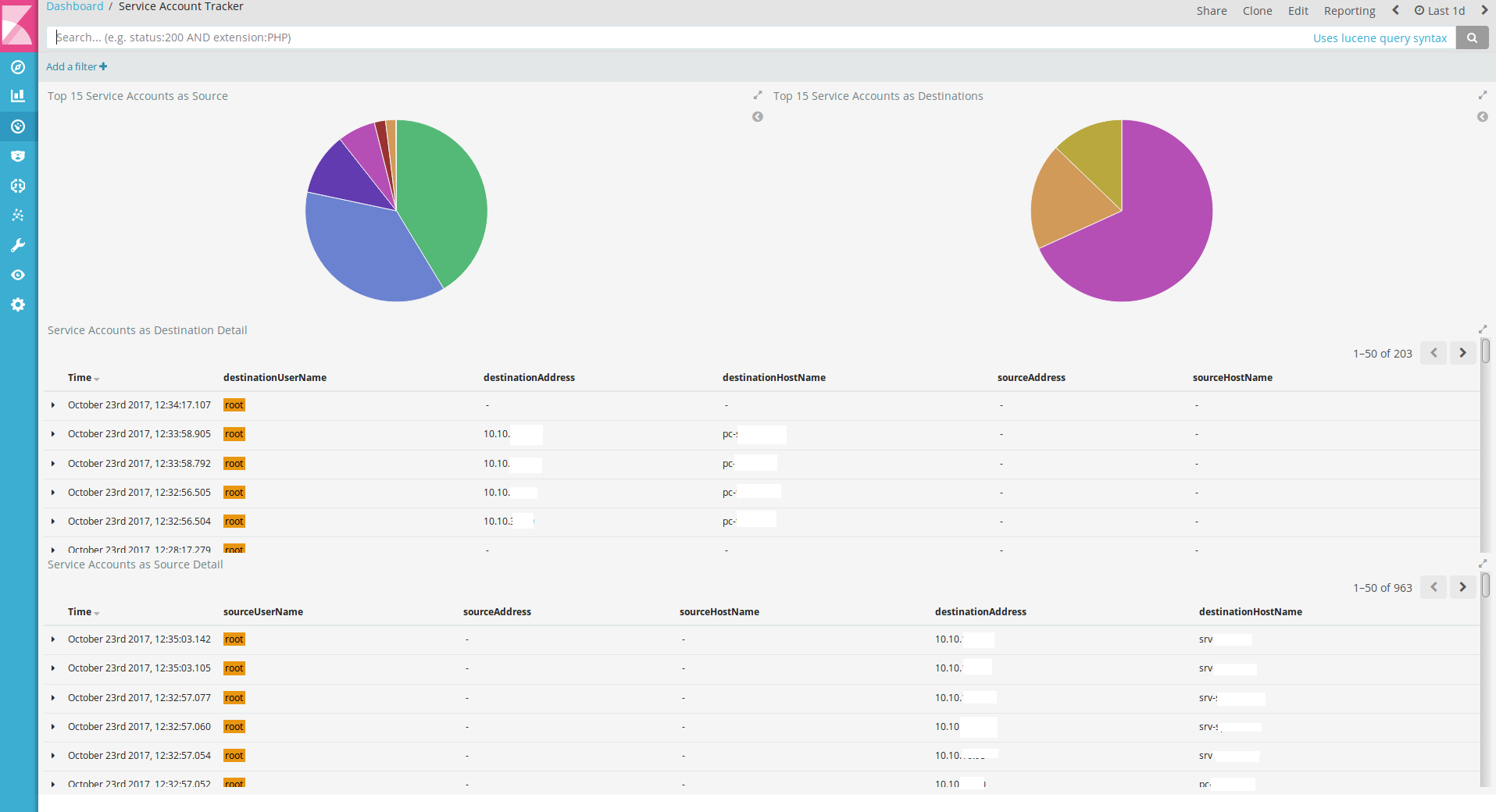The height and width of the screenshot is (812, 1496).
Task: Expand the 12:34:17.107 row in Destination Detail
Action: coord(53,405)
